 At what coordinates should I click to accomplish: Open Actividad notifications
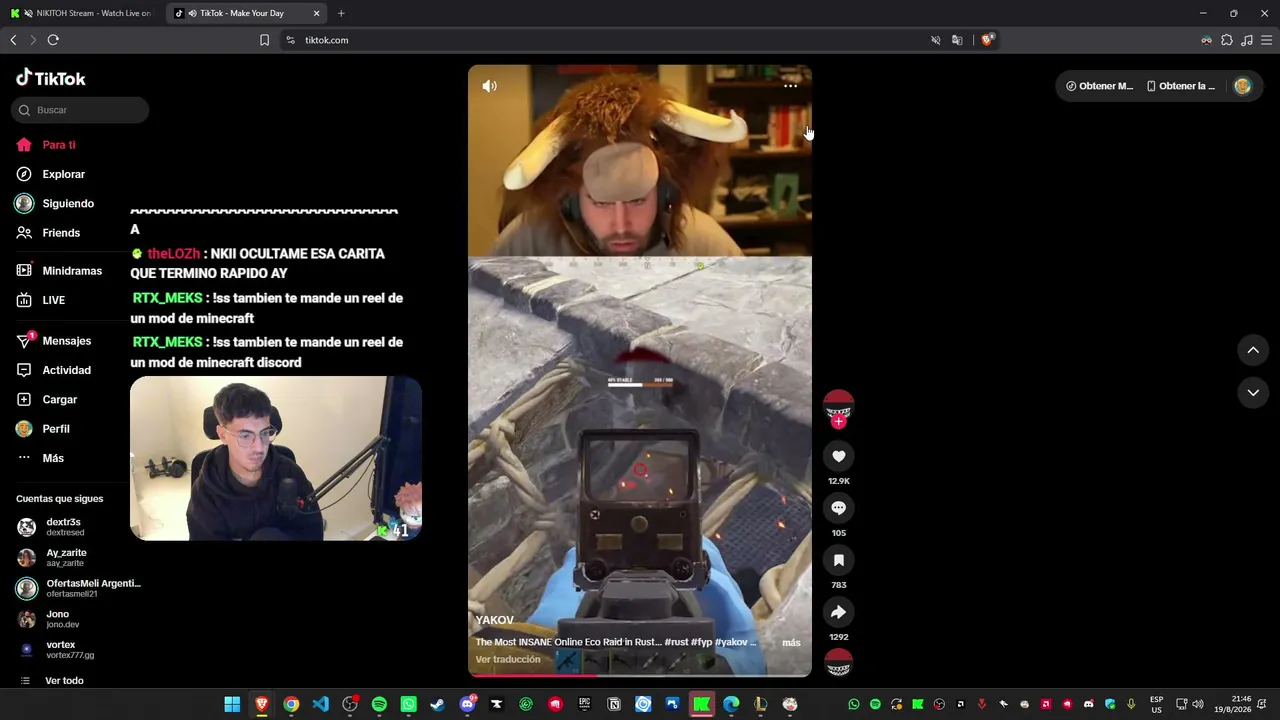[54, 370]
